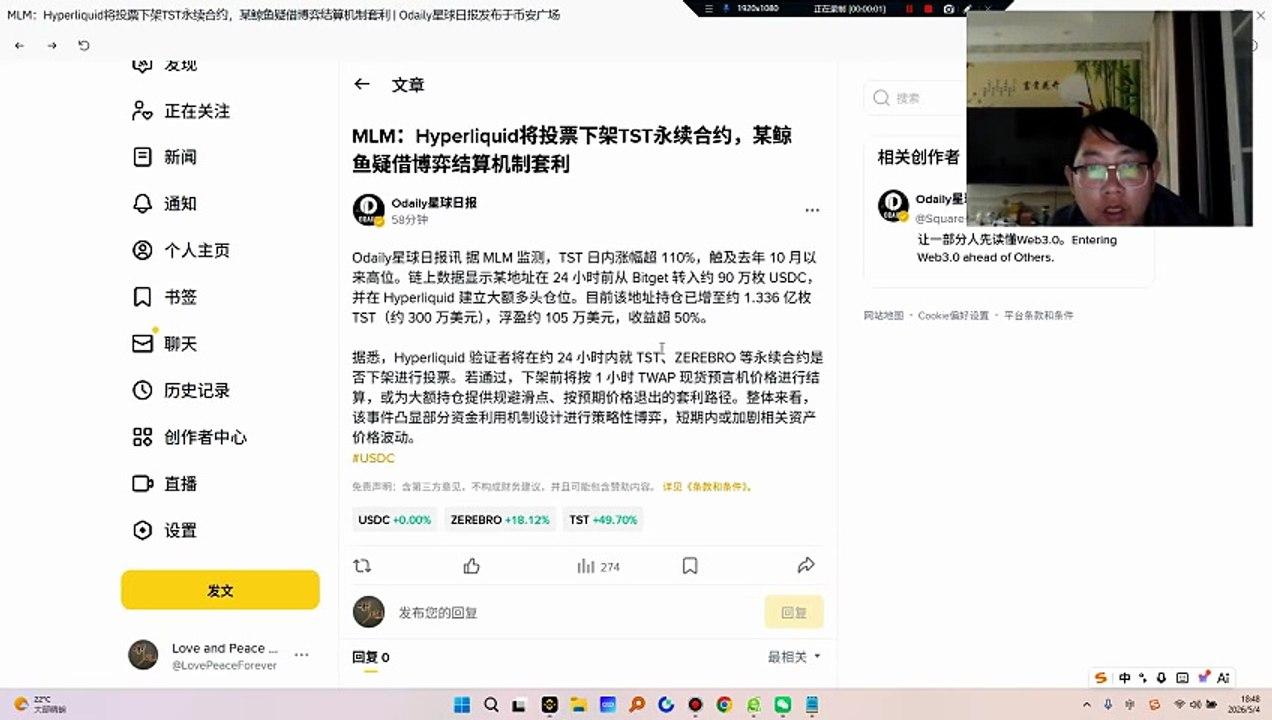Open 书签 (Bookmarks) in sidebar
This screenshot has height=720, width=1272.
(x=165, y=297)
